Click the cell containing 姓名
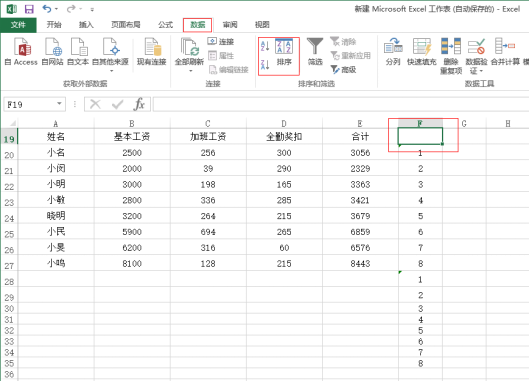This screenshot has width=530, height=382. (x=56, y=136)
